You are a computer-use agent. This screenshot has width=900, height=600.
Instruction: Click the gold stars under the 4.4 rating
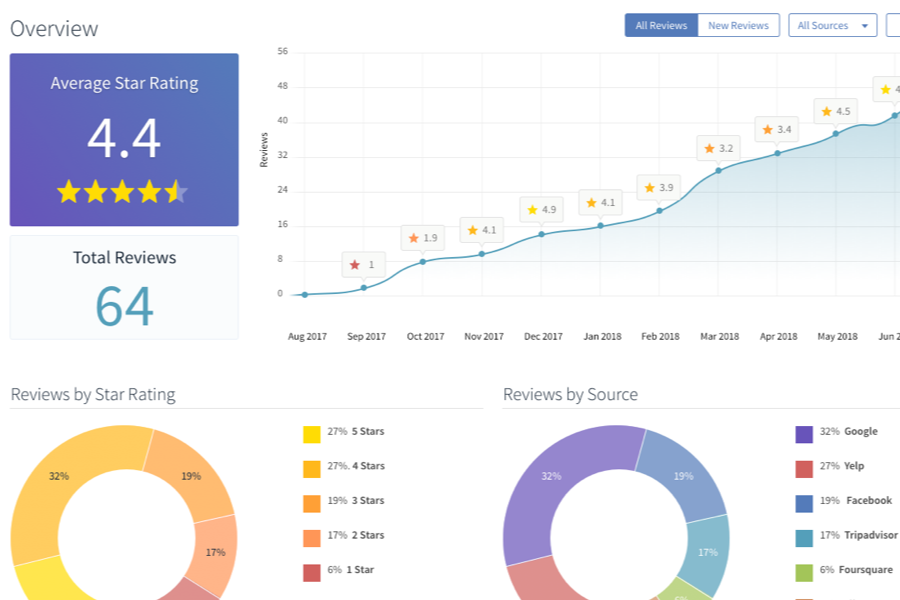click(x=123, y=192)
